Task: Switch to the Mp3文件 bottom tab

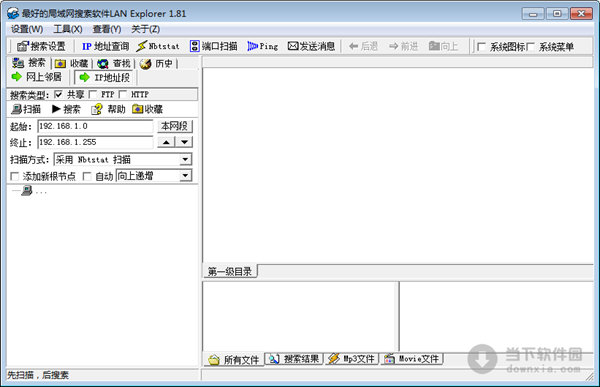Action: [352, 359]
